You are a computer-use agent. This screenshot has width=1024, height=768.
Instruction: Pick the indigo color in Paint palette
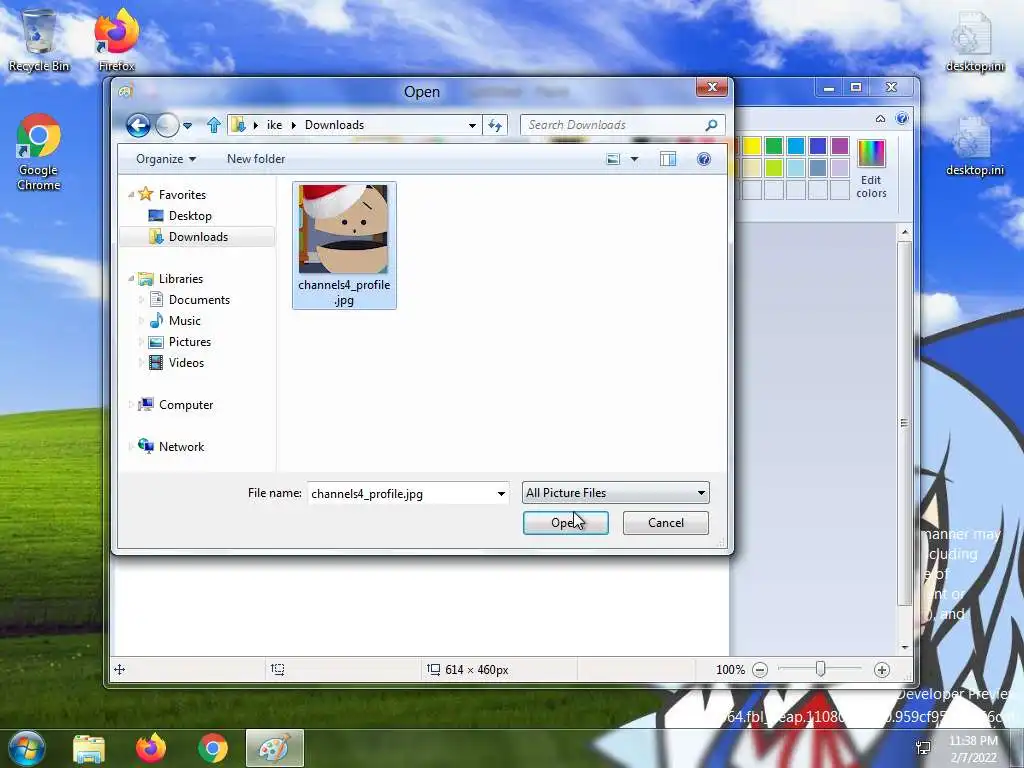tap(818, 146)
